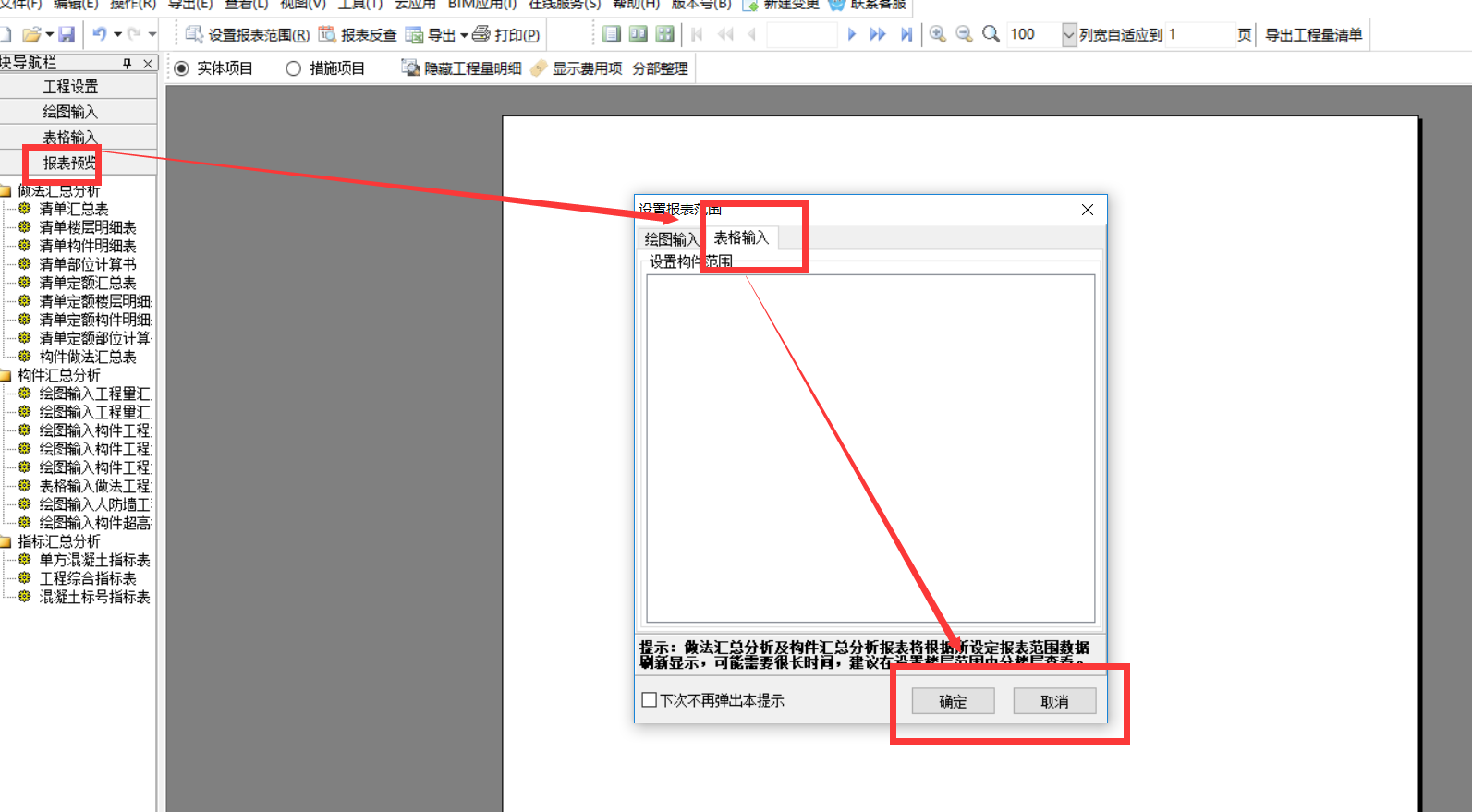Close the 设置报表范围 dialog

point(1088,210)
